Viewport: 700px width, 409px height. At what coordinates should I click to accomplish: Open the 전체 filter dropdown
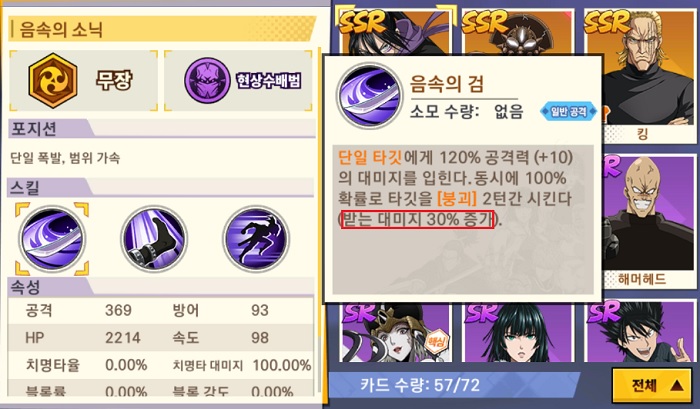pyautogui.click(x=654, y=385)
